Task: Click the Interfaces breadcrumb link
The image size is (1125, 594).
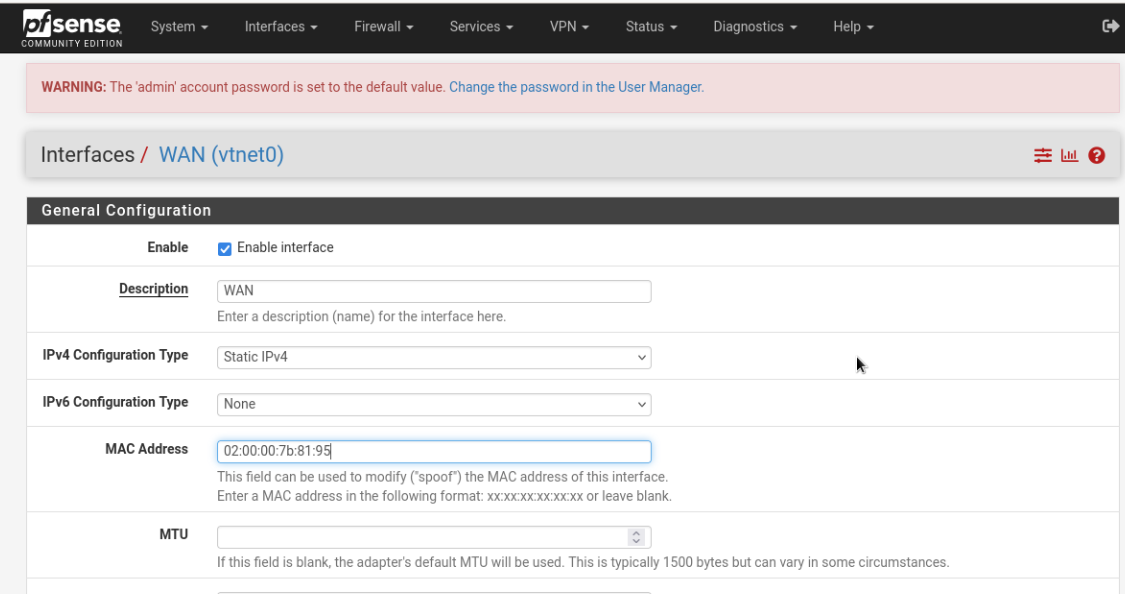Action: pyautogui.click(x=87, y=155)
